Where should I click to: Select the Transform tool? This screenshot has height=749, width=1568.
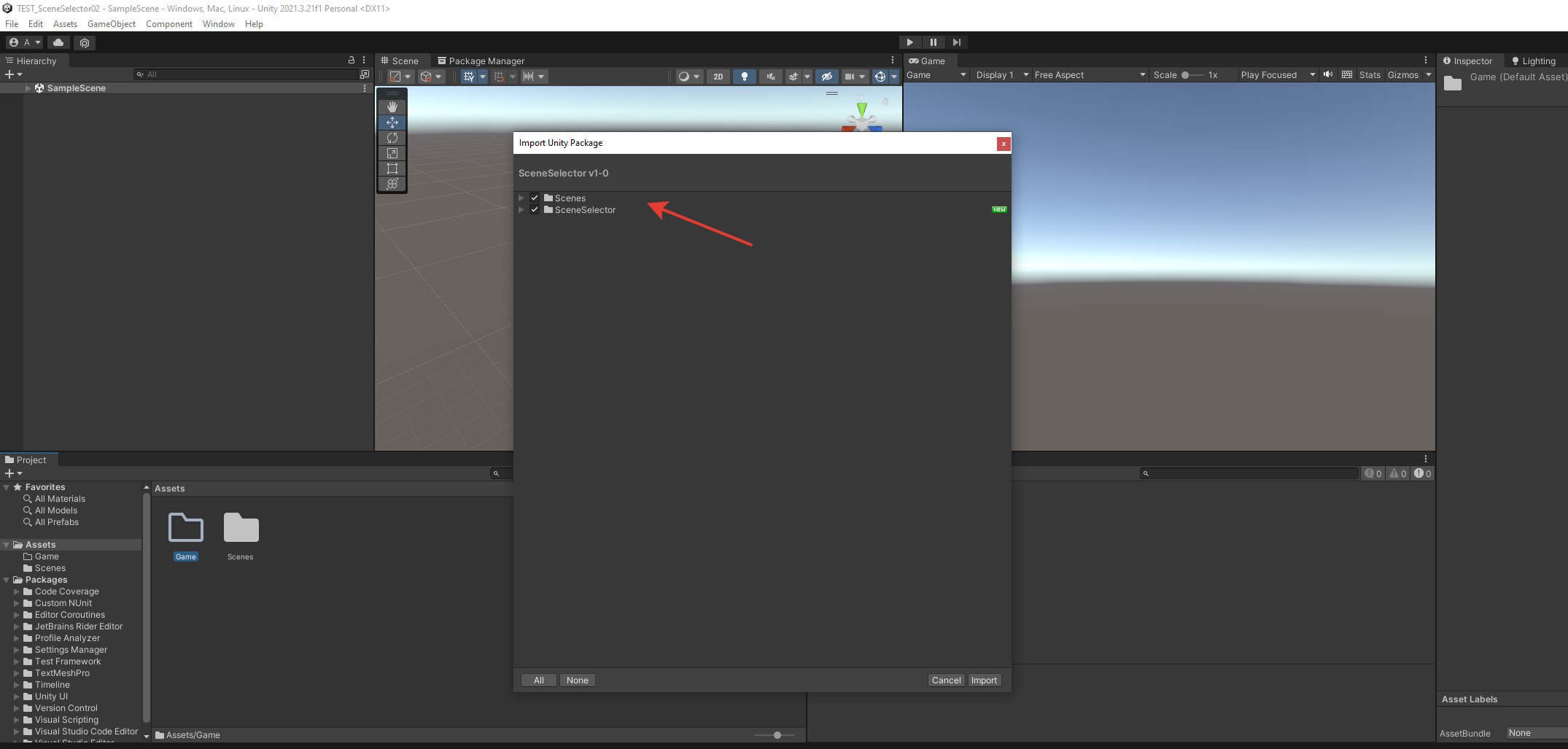coord(392,184)
